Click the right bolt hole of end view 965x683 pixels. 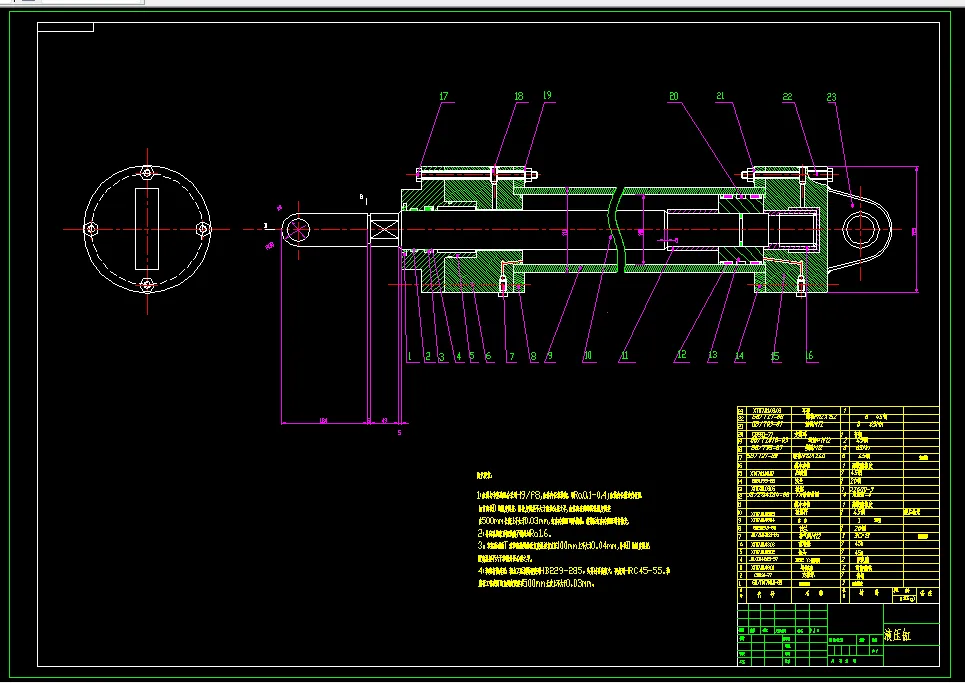pos(202,229)
